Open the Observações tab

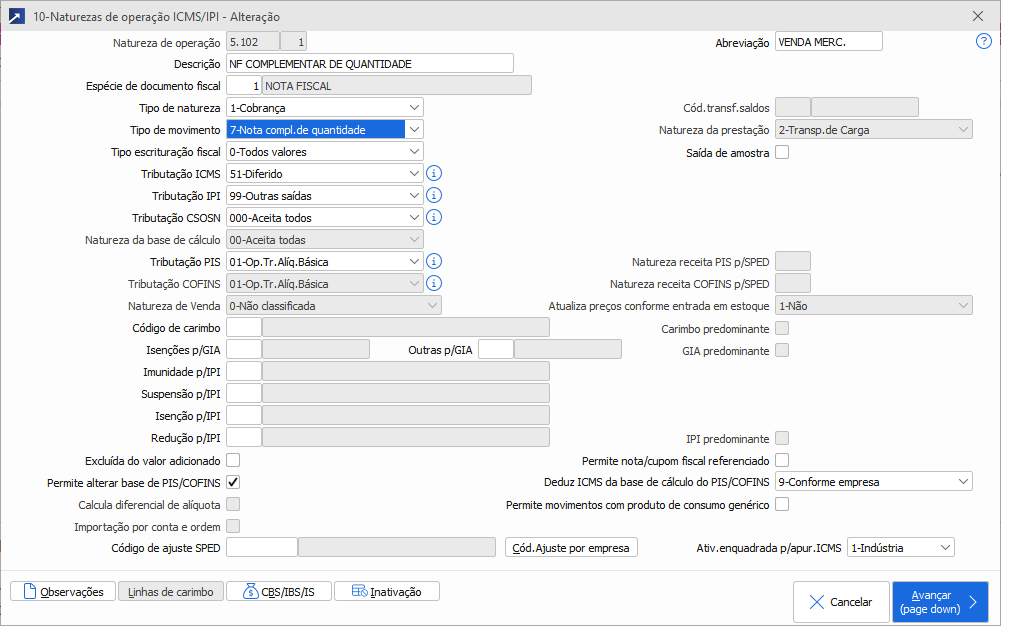(x=62, y=592)
